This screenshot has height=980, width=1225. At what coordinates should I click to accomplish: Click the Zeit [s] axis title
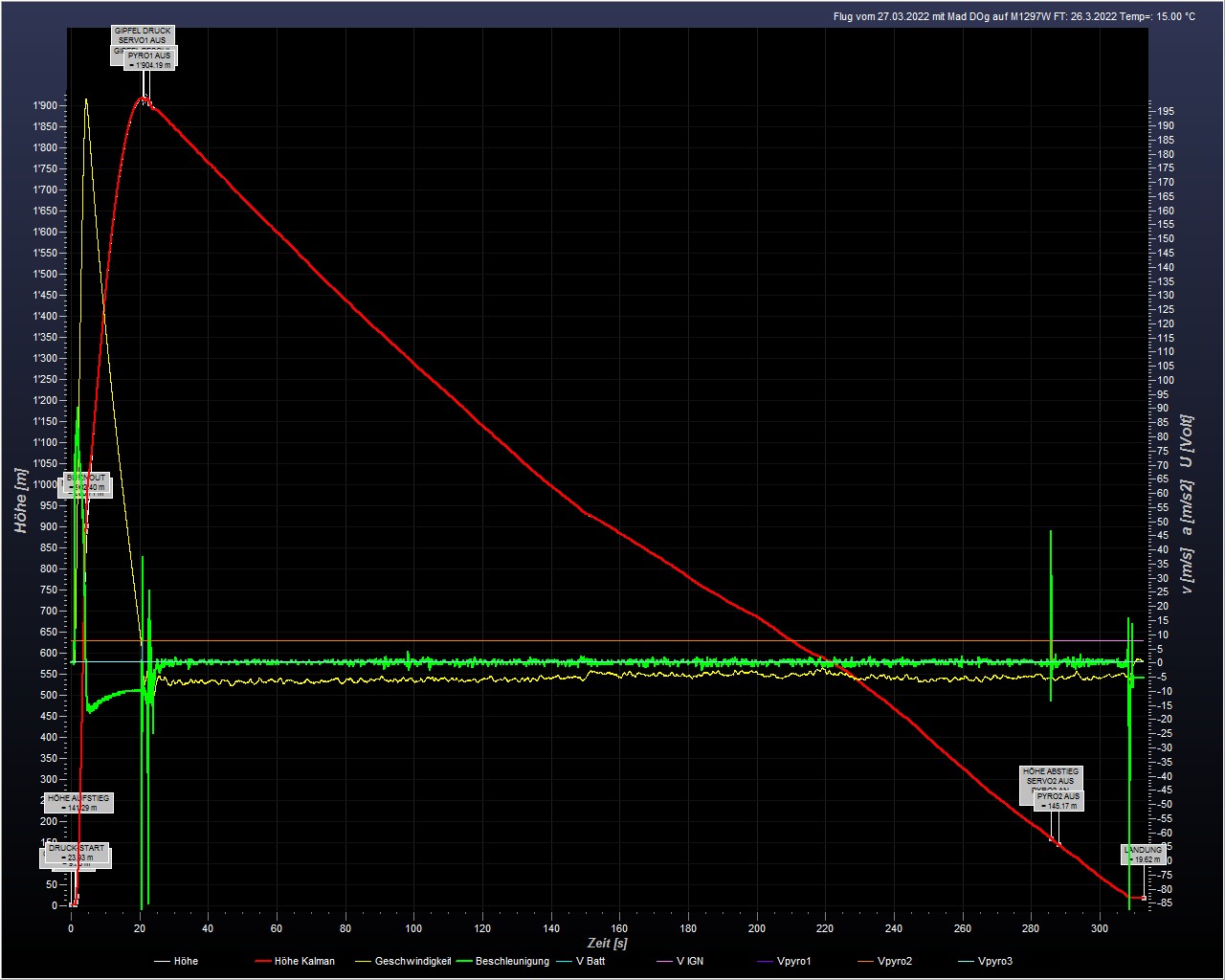point(608,944)
